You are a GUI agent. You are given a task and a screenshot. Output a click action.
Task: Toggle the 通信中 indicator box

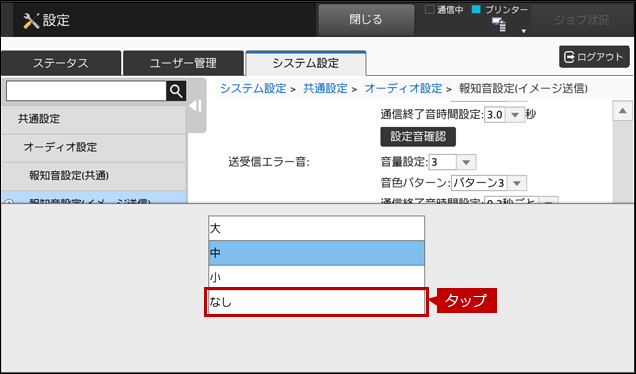429,9
